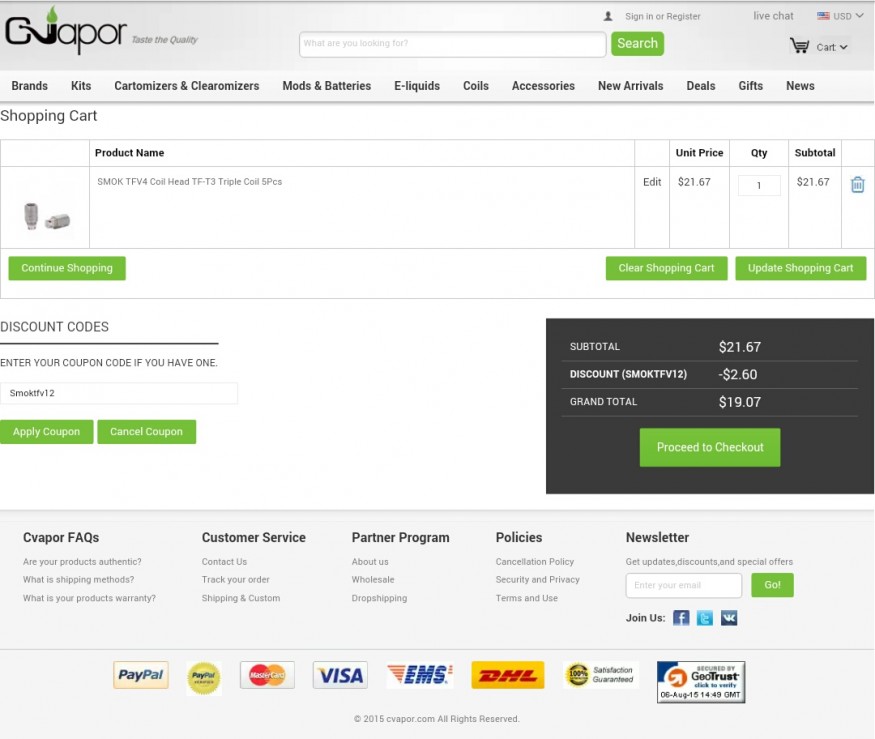The width and height of the screenshot is (875, 739).
Task: Open the Gifts menu
Action: [x=751, y=86]
